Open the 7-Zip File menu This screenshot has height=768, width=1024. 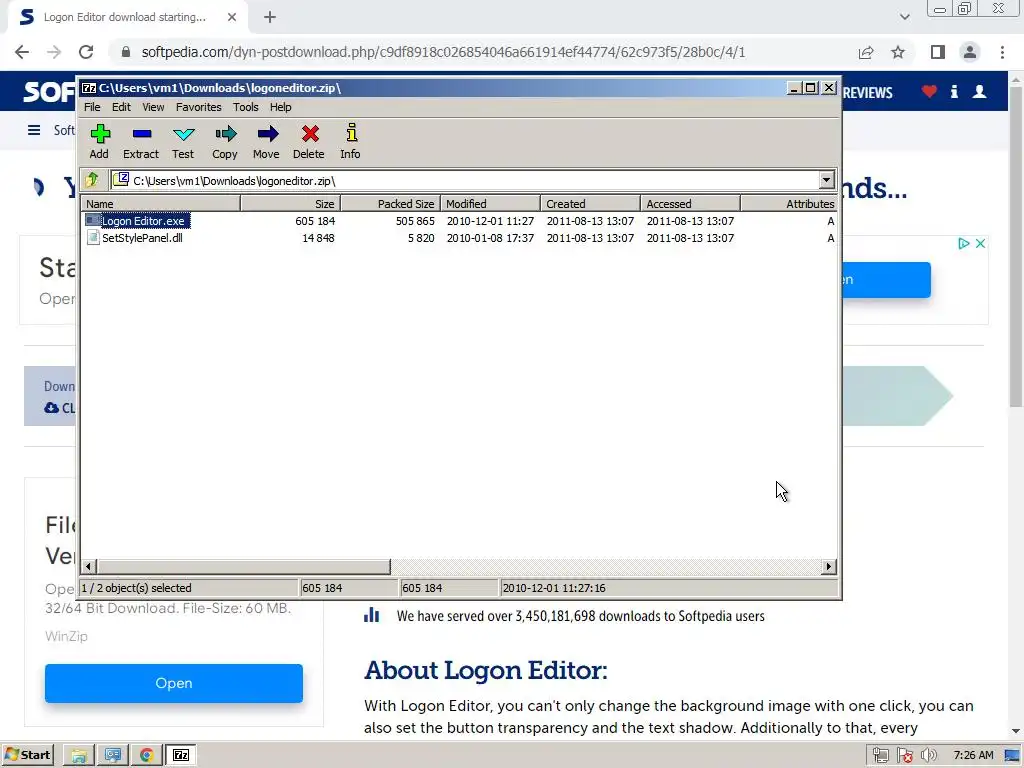click(x=92, y=107)
